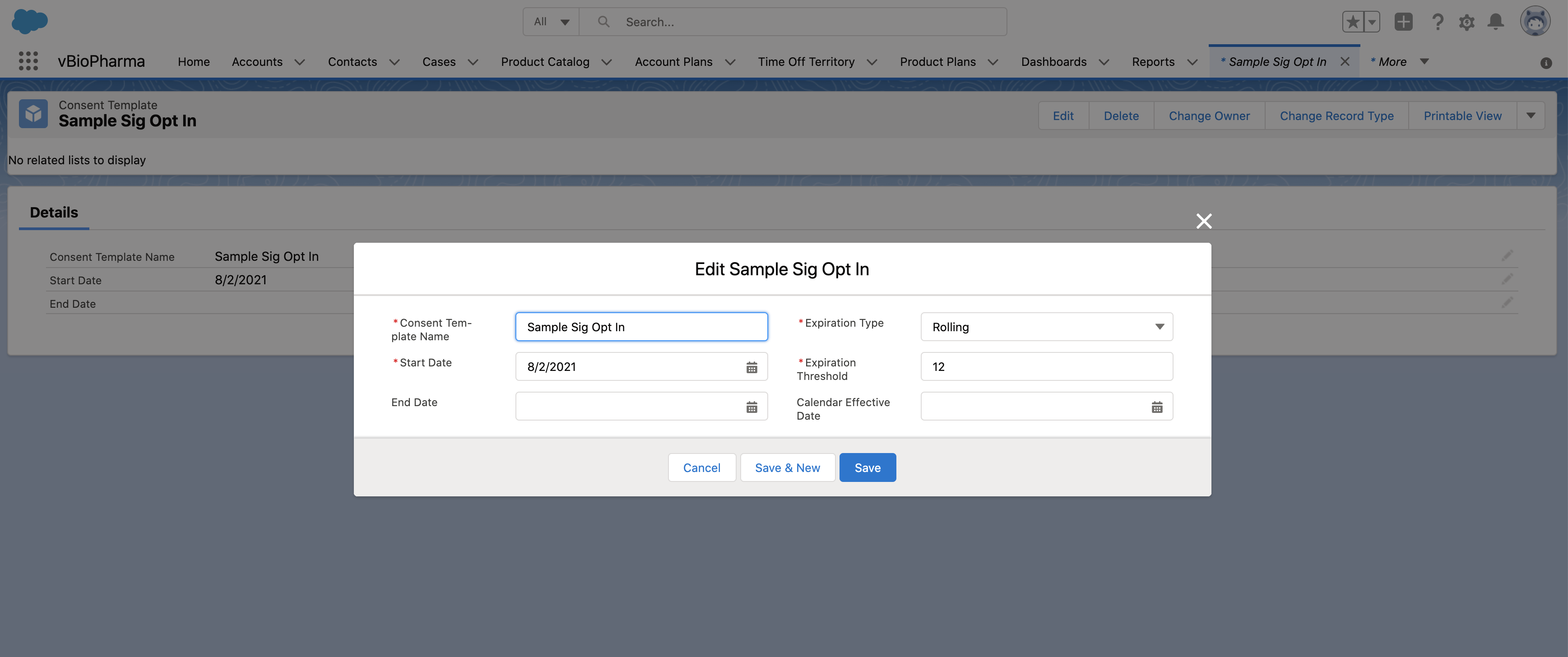The height and width of the screenshot is (657, 1568).
Task: Close the edit dialog with X
Action: [1203, 221]
